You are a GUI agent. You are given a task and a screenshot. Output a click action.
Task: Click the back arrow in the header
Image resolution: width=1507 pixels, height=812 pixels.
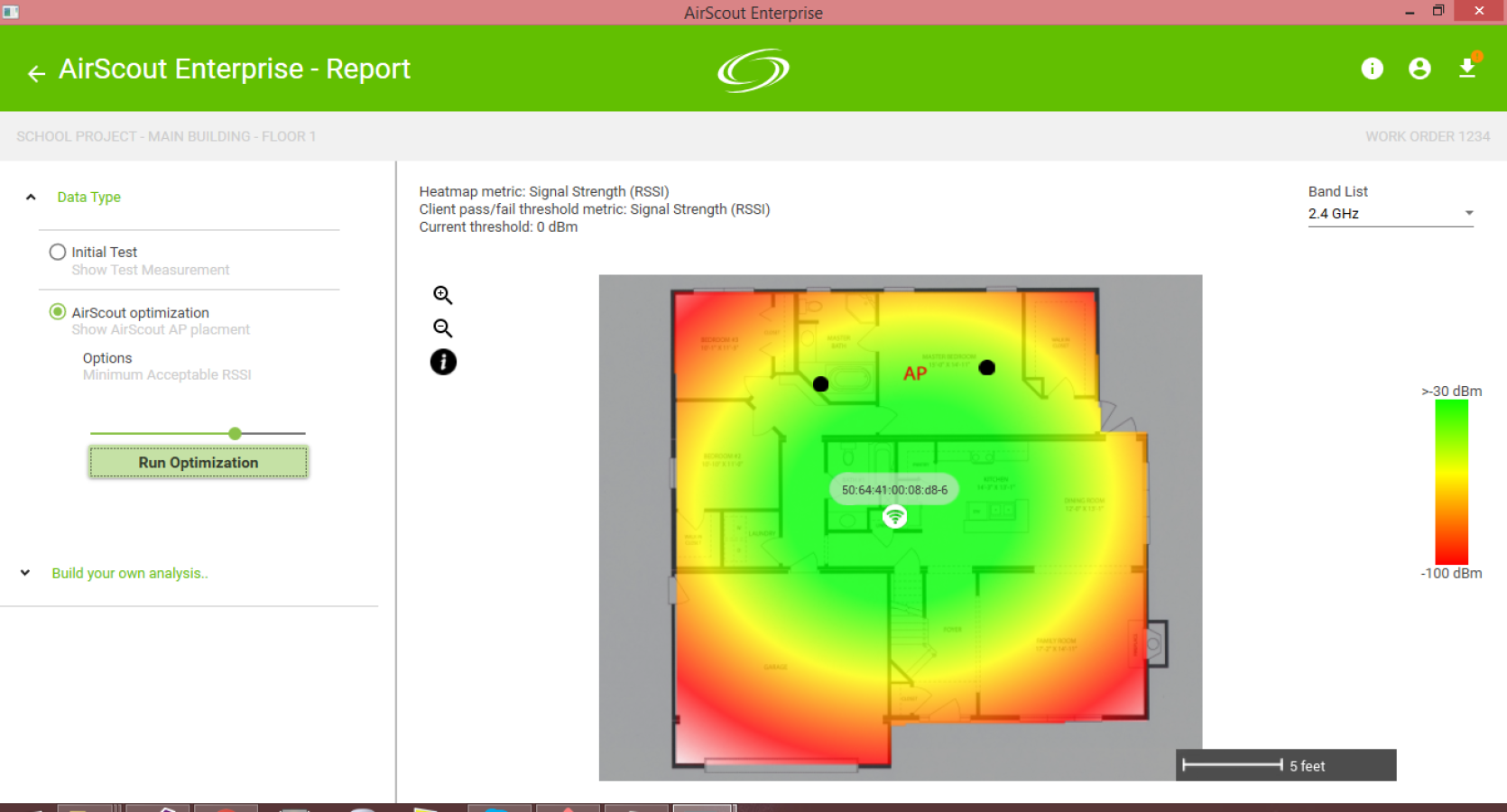[36, 74]
